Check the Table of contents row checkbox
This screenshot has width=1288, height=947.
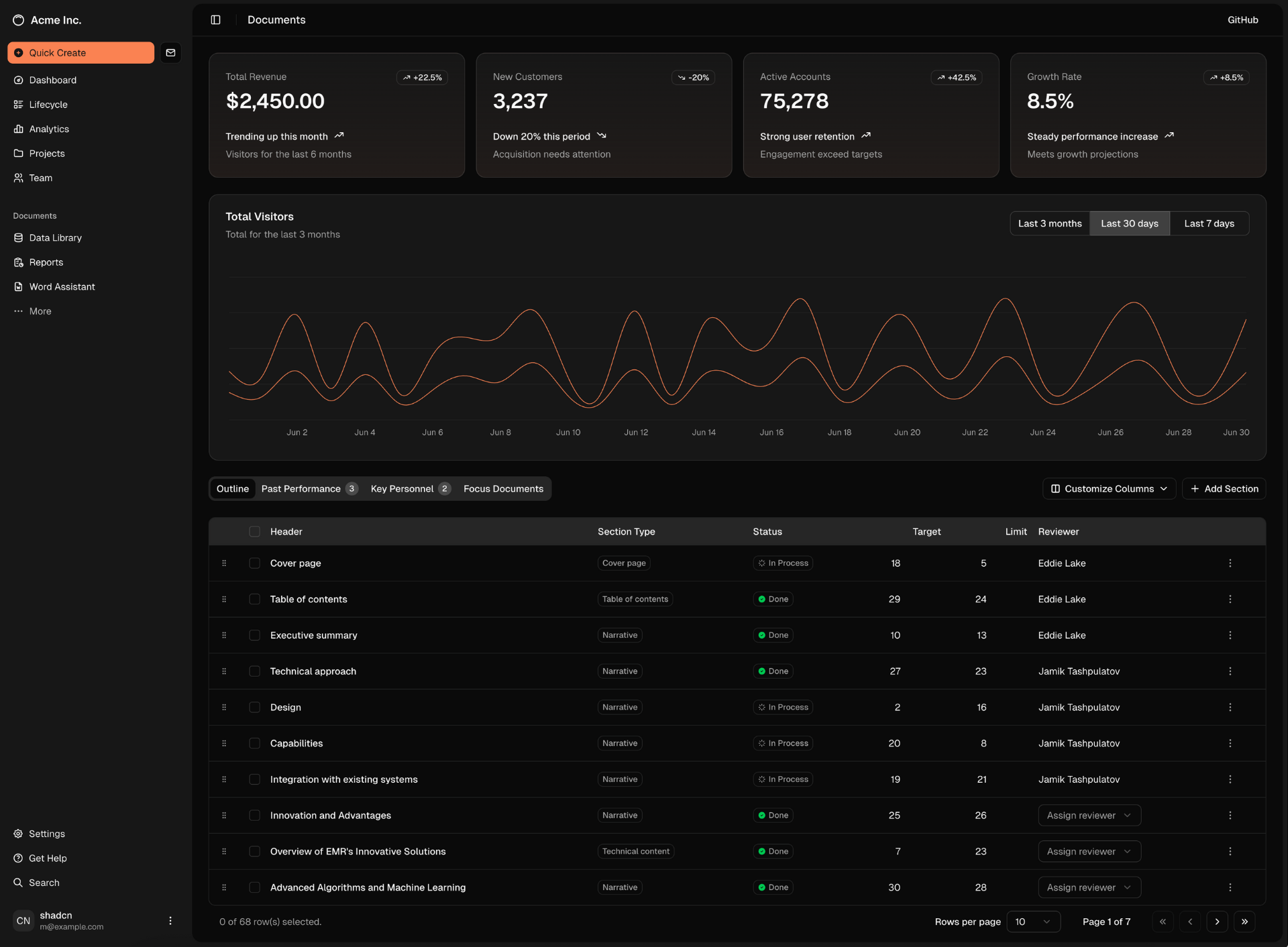[x=254, y=600]
